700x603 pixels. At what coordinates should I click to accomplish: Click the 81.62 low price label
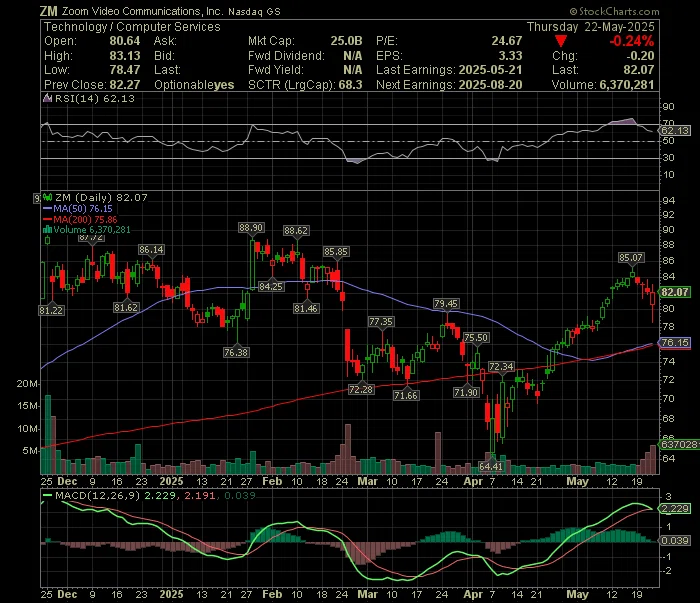[126, 308]
